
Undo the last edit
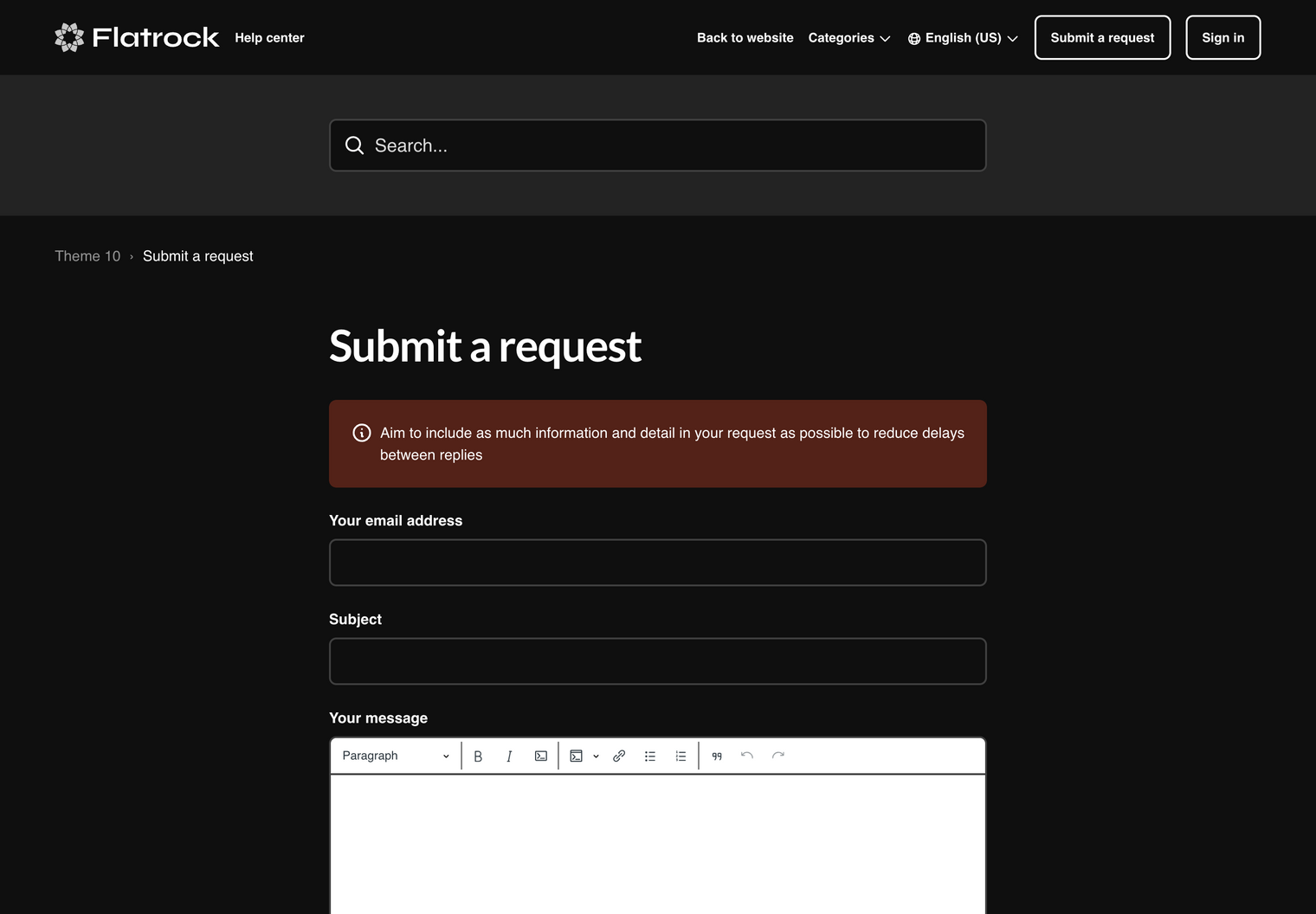[x=747, y=756]
